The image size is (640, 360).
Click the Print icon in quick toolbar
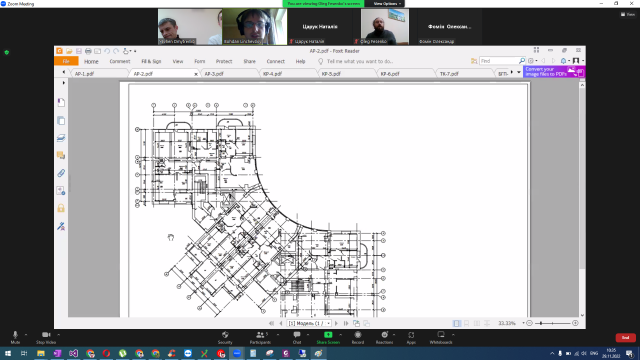pyautogui.click(x=88, y=51)
